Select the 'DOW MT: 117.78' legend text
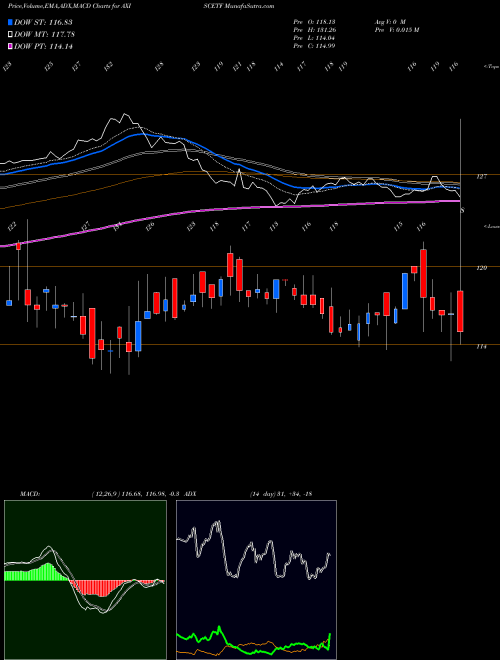This screenshot has height=660, width=500. tap(44, 35)
